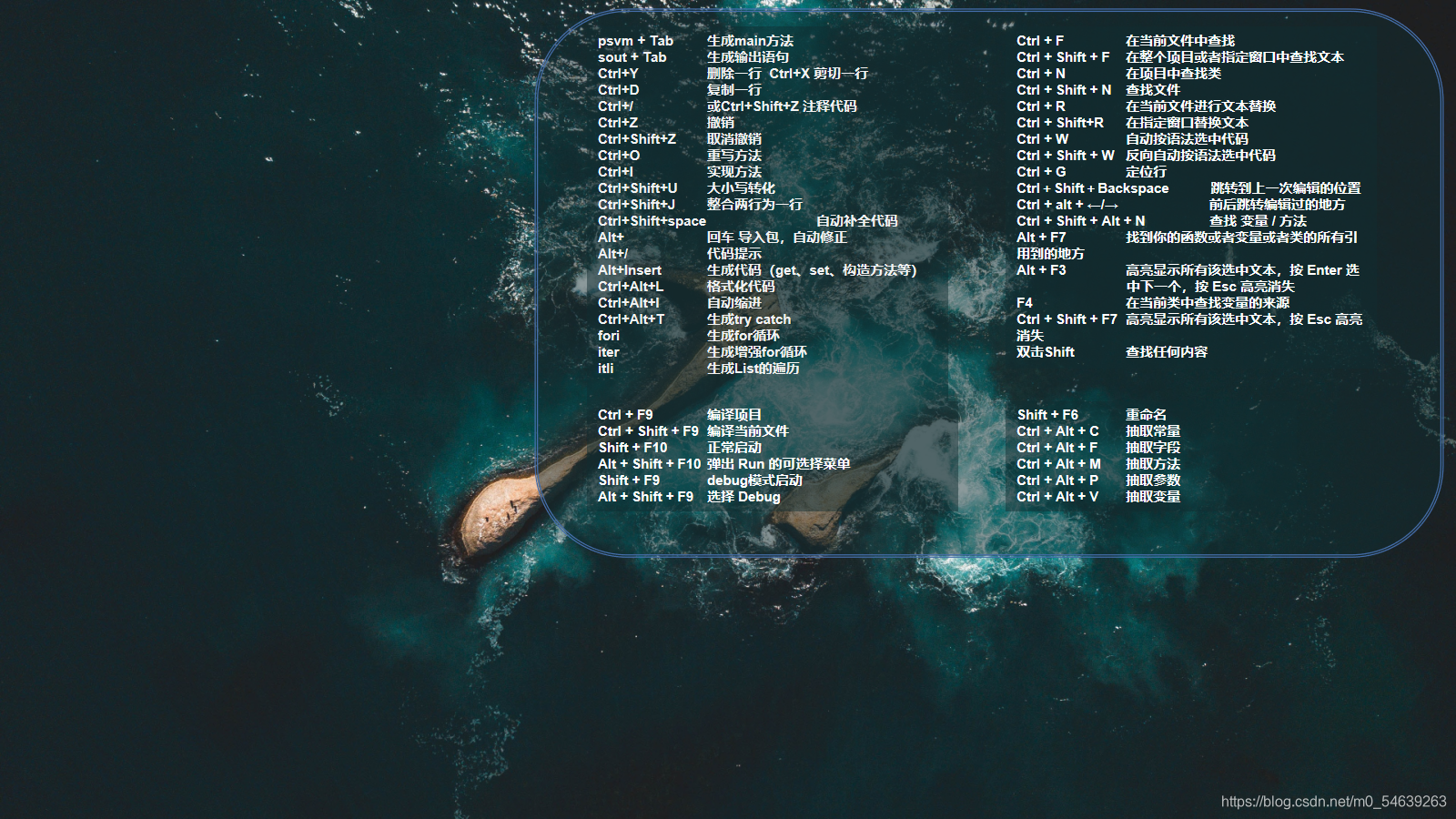Image resolution: width=1456 pixels, height=819 pixels.
Task: Select the "重写方法" description
Action: pyautogui.click(x=734, y=156)
